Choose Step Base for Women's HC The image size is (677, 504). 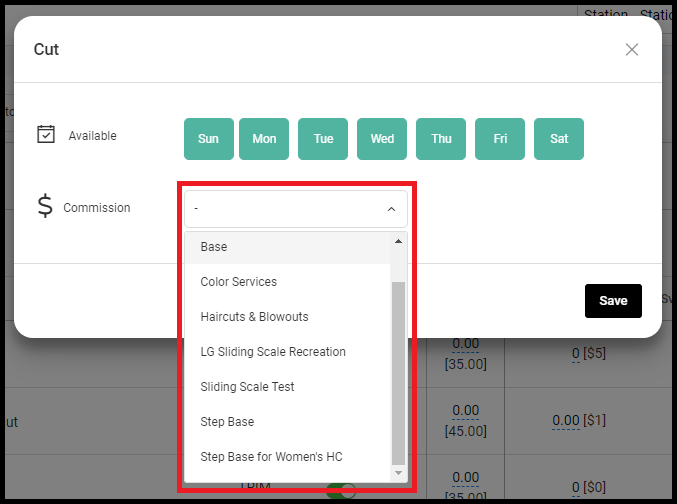pyautogui.click(x=287, y=456)
